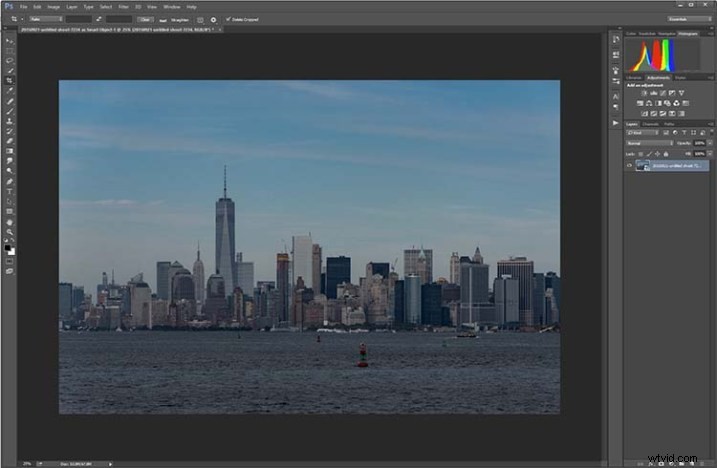Screen dimensions: 717x468
Task: Open the Crop tool preset picker arrow
Action: [22, 19]
